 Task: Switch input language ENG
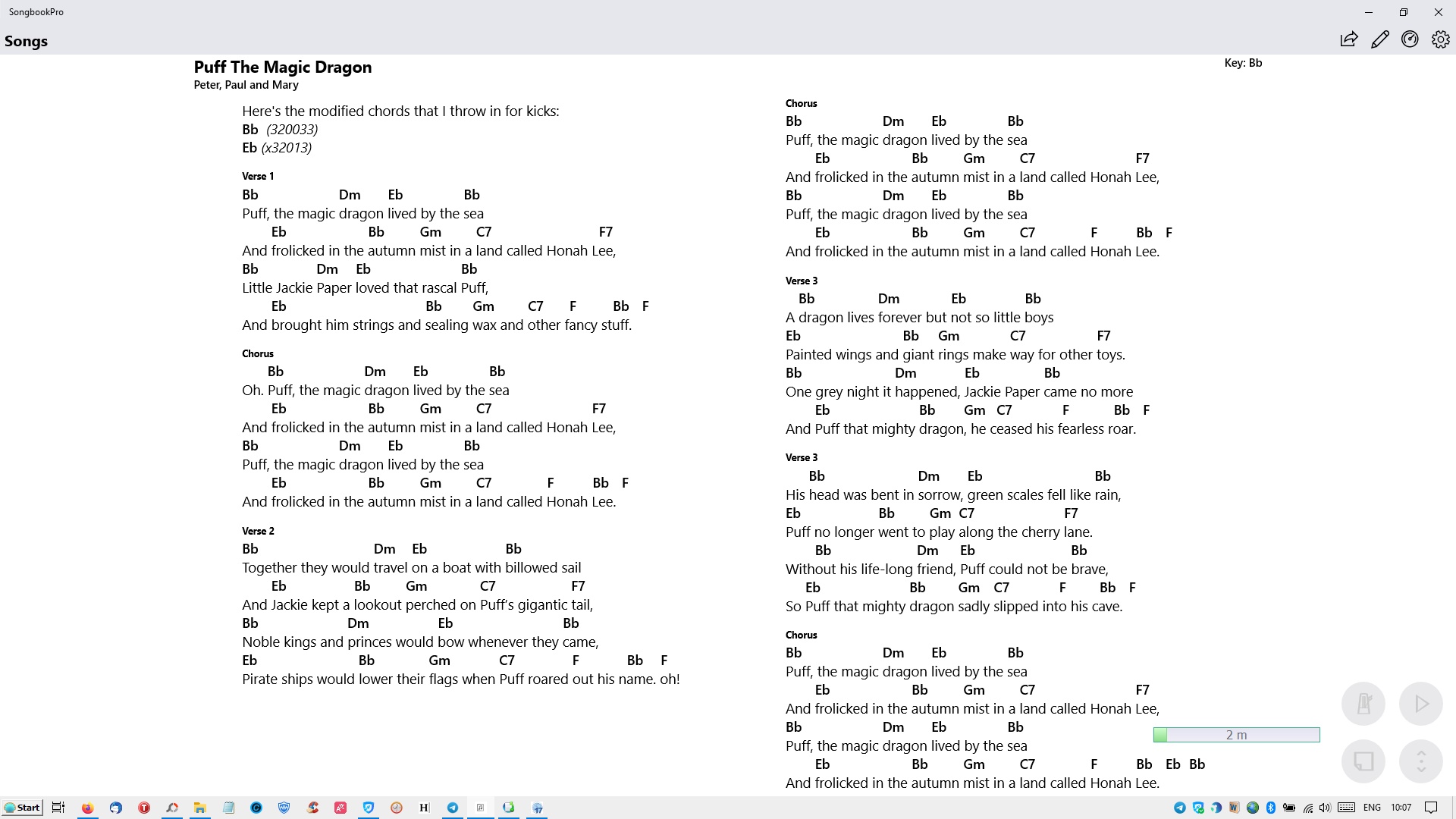click(x=1372, y=808)
